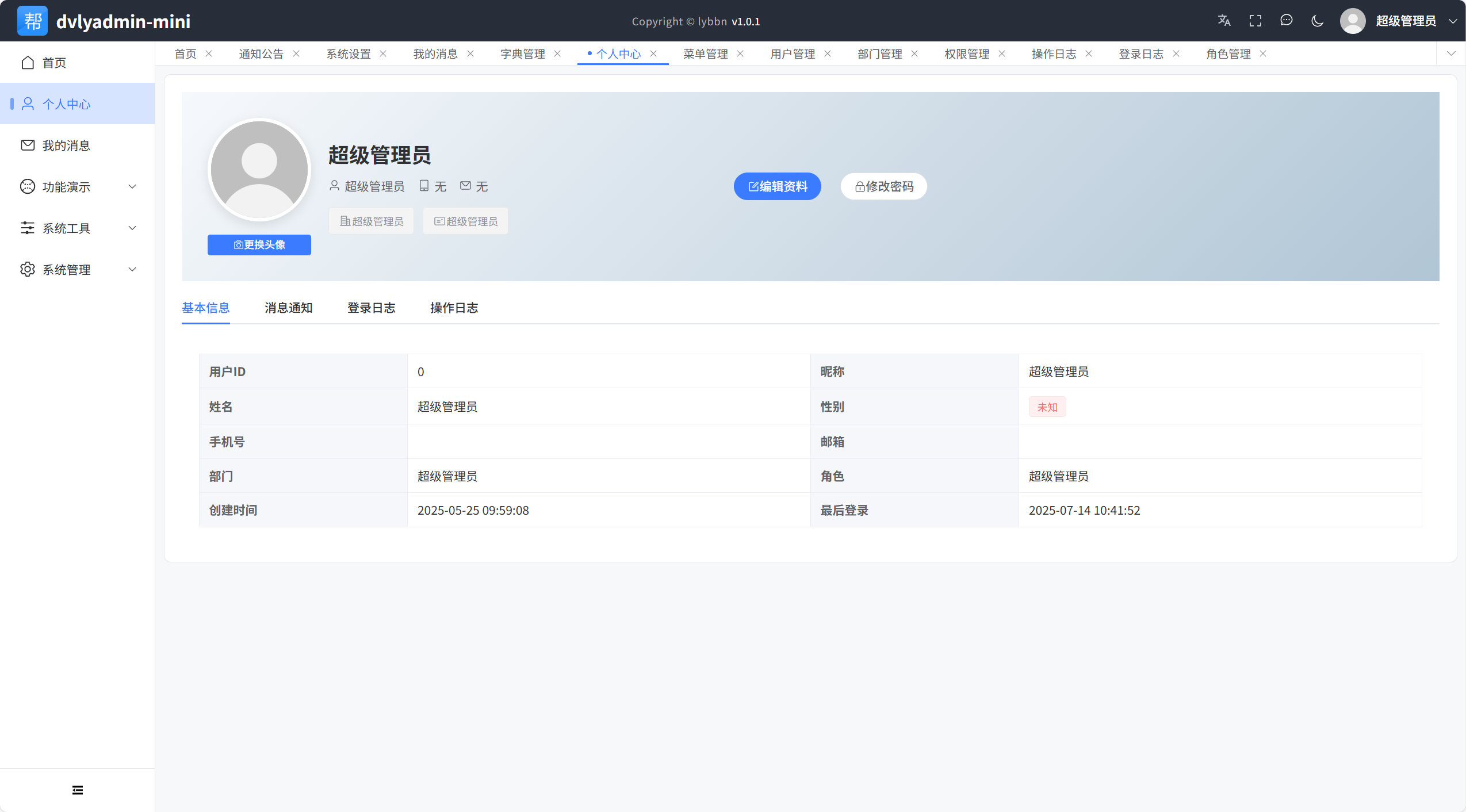Open 我的消息 in the sidebar
Viewport: 1466px width, 812px height.
(x=77, y=145)
